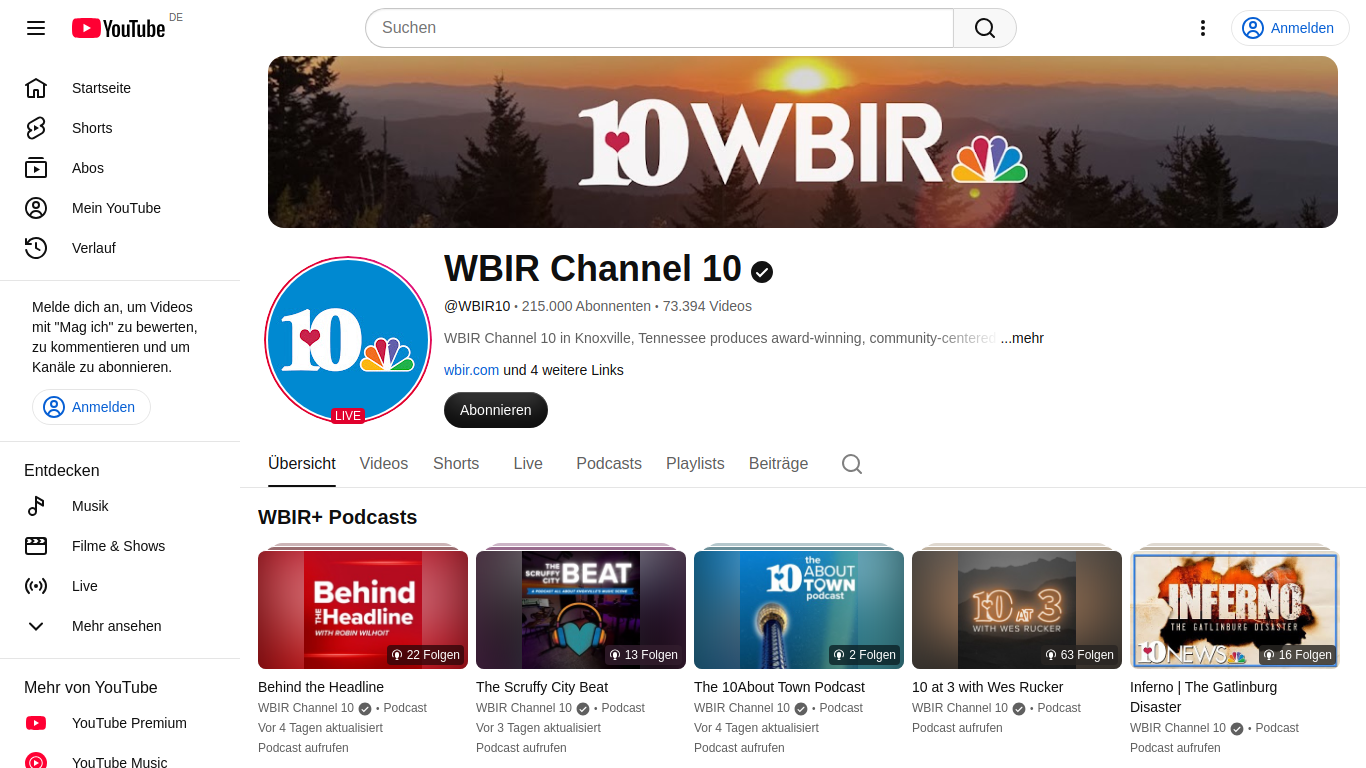Open the channel Shorts tab
This screenshot has width=1366, height=768.
click(x=456, y=464)
